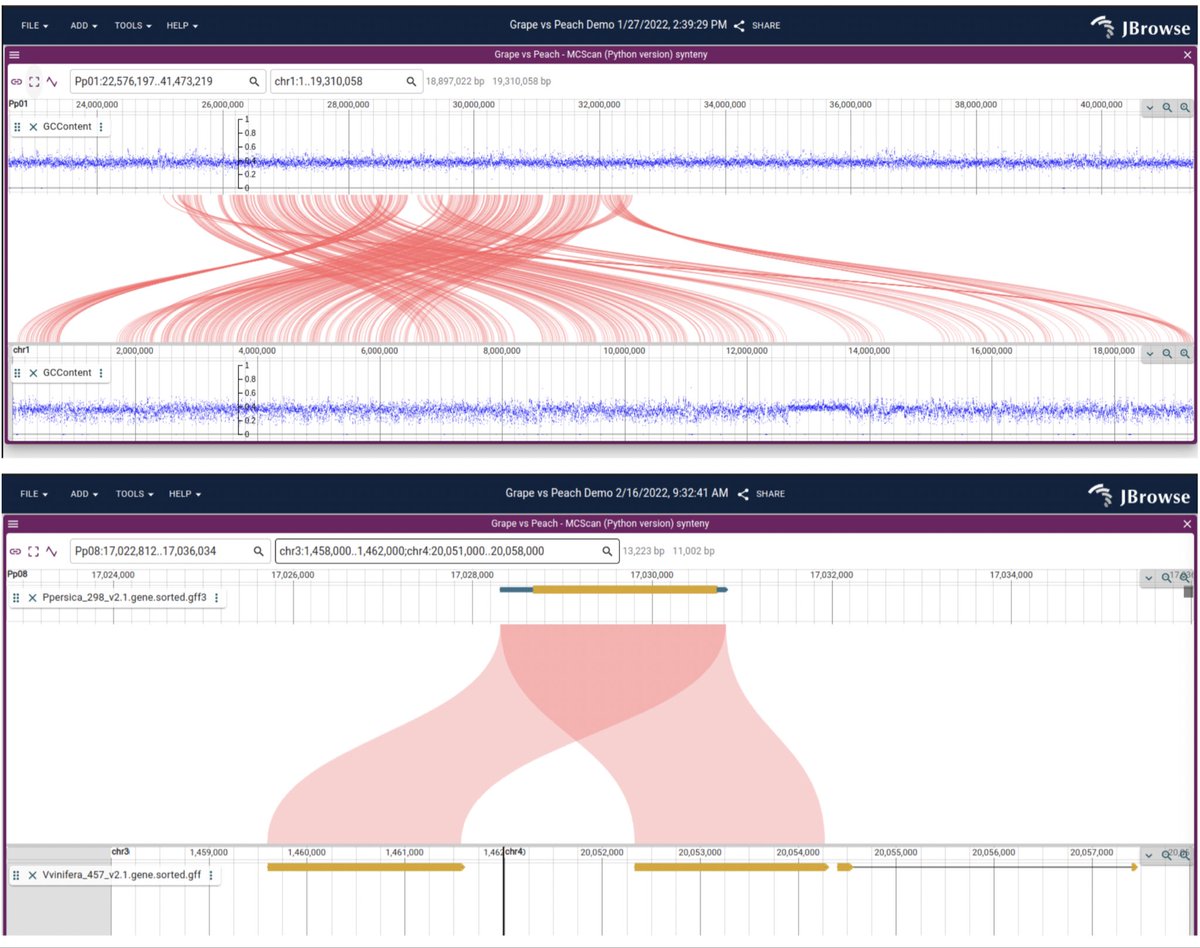Select the square selection icon next to chain

click(32, 81)
